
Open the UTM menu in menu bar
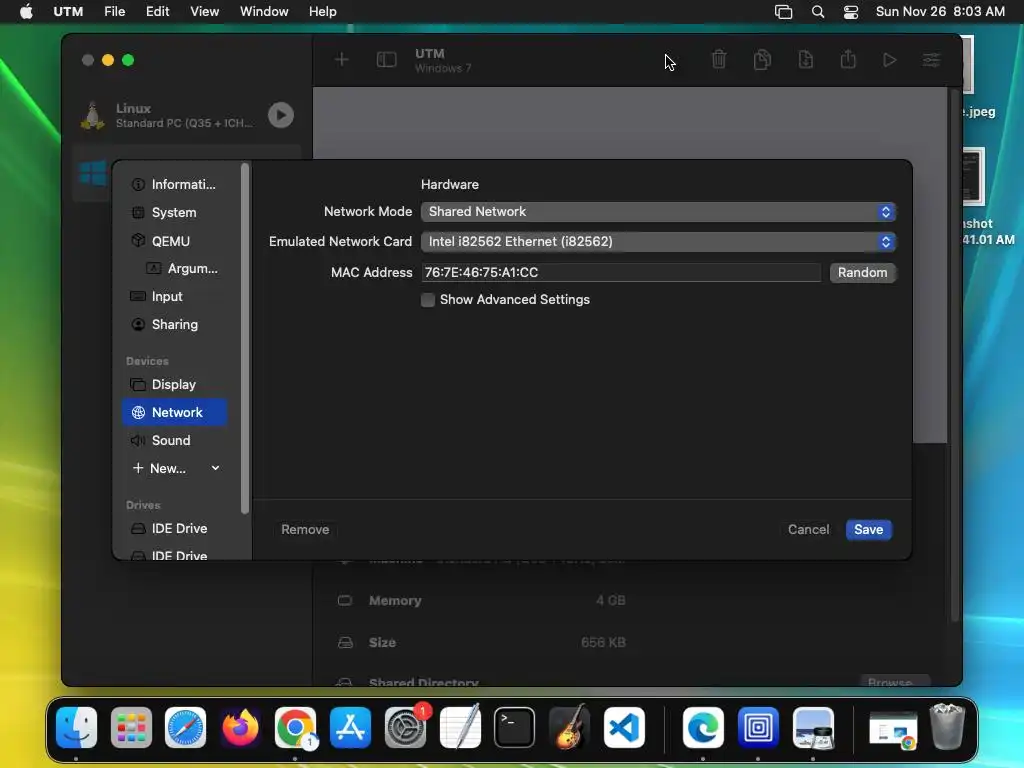coord(68,12)
